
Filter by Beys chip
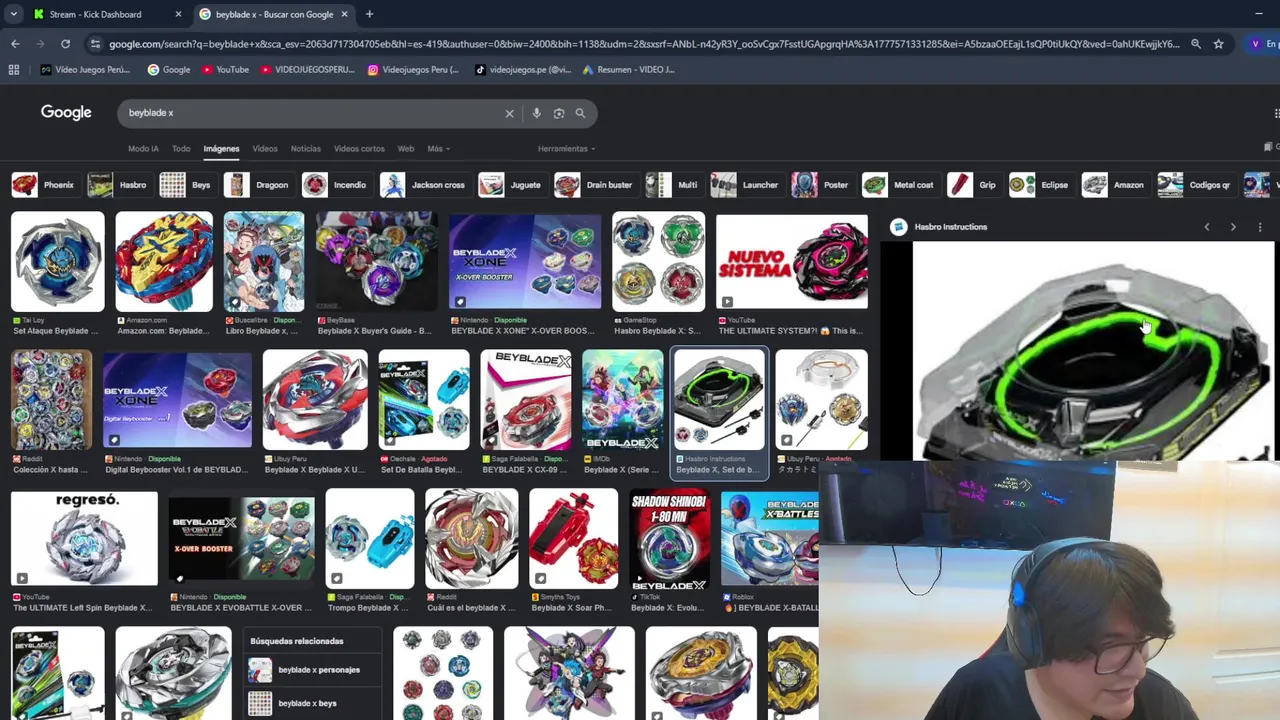pyautogui.click(x=186, y=185)
